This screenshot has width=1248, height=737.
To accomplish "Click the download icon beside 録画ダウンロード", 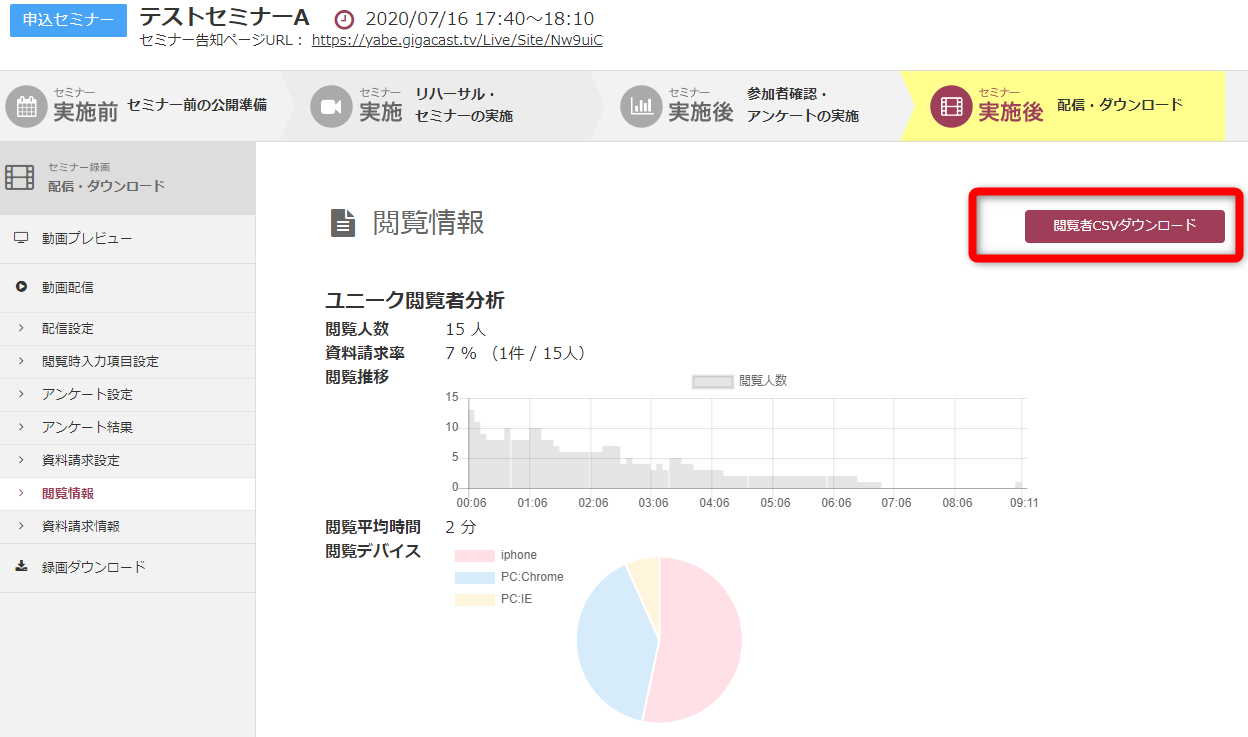I will (x=21, y=567).
